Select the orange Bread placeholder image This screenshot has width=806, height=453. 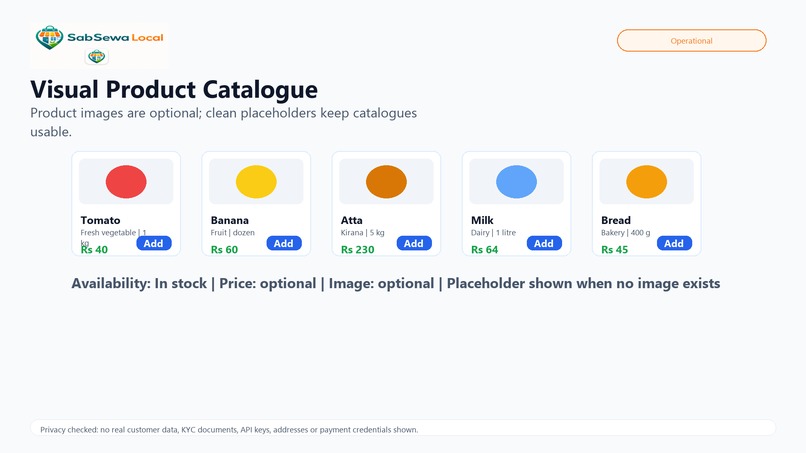(647, 182)
